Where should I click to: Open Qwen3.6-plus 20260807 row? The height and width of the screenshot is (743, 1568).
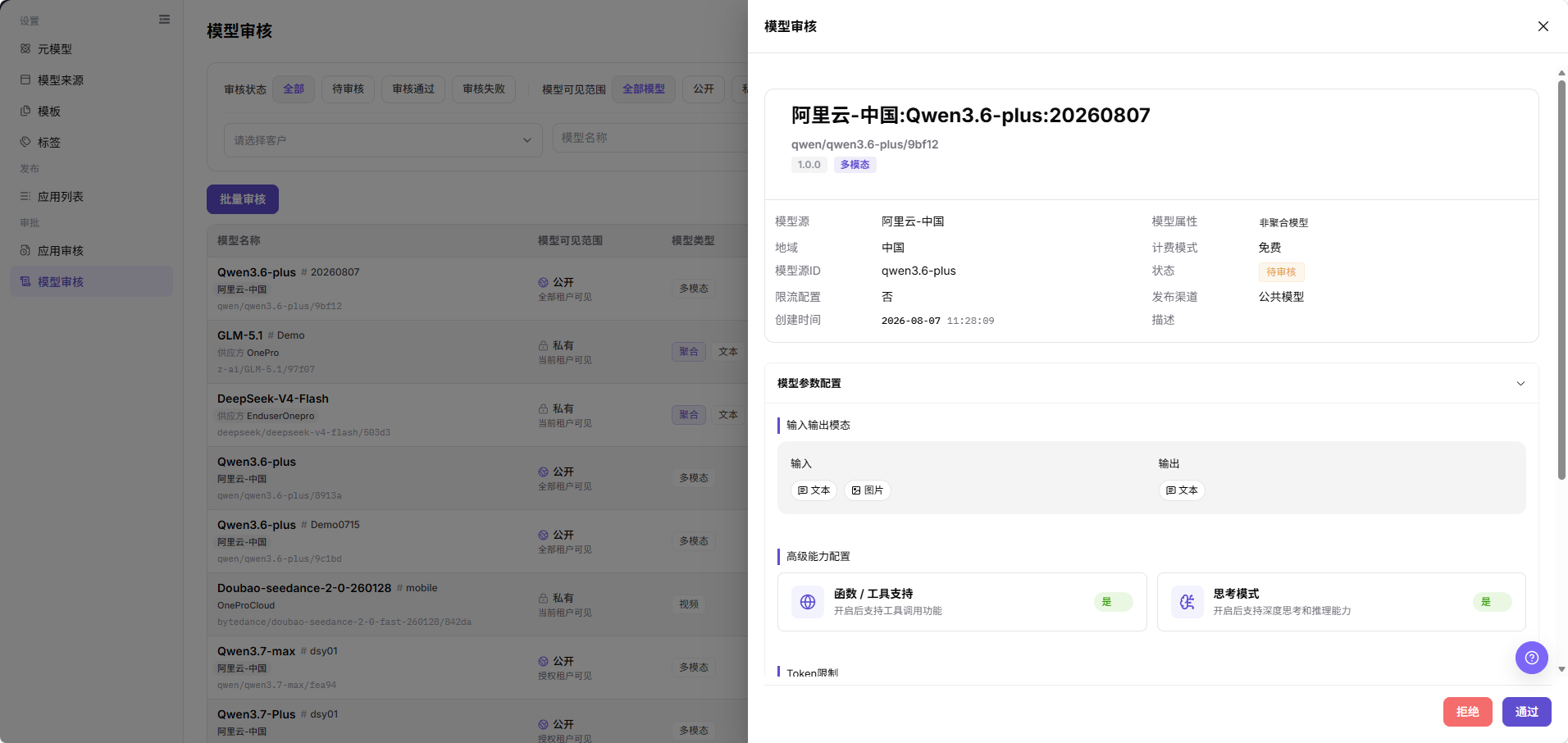pyautogui.click(x=477, y=289)
